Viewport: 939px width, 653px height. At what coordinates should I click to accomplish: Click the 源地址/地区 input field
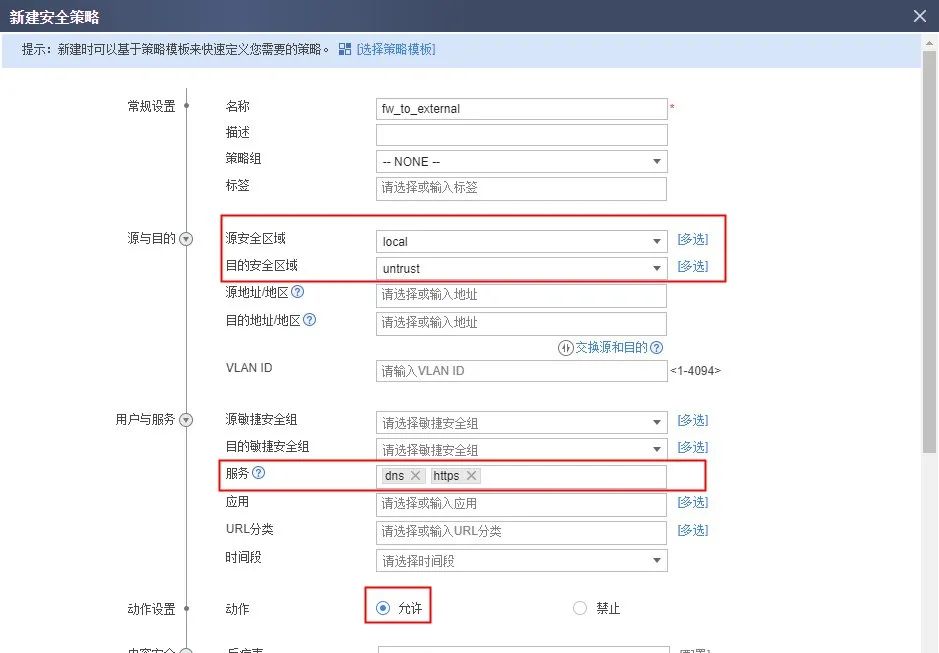[522, 295]
